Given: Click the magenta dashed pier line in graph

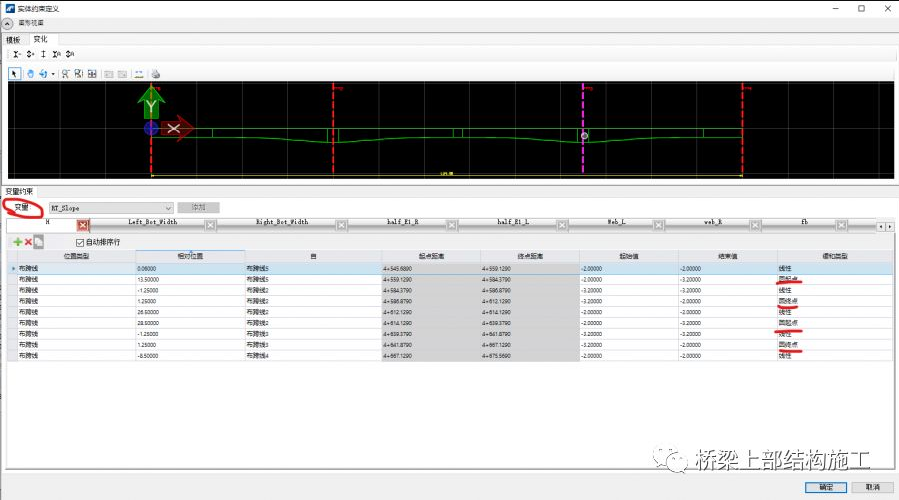Looking at the screenshot, I should pyautogui.click(x=583, y=129).
